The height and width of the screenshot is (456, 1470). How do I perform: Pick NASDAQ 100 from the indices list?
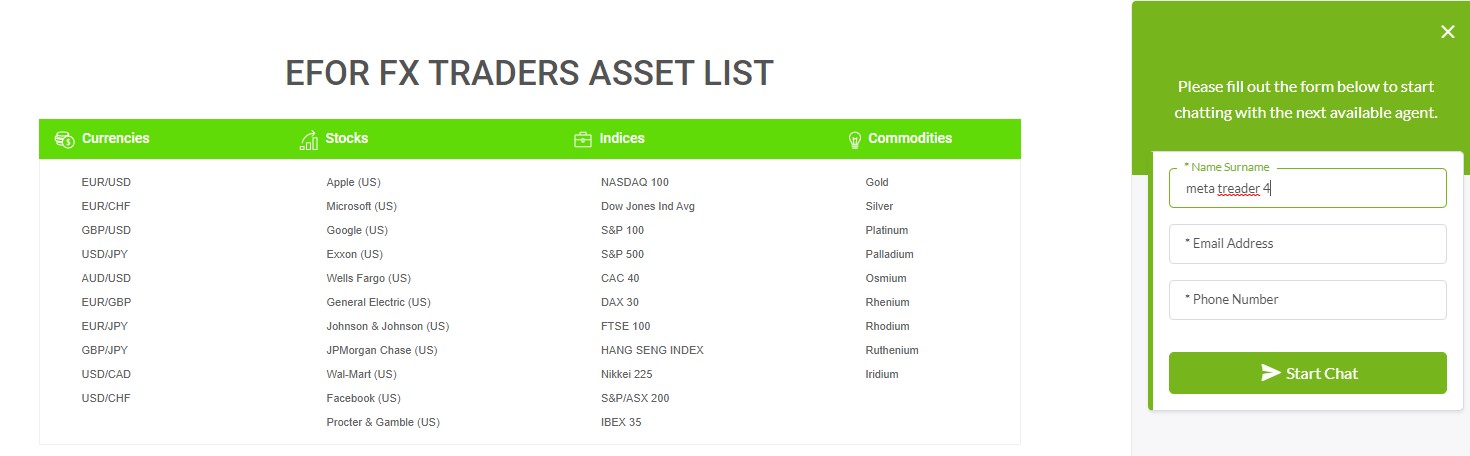coord(635,182)
